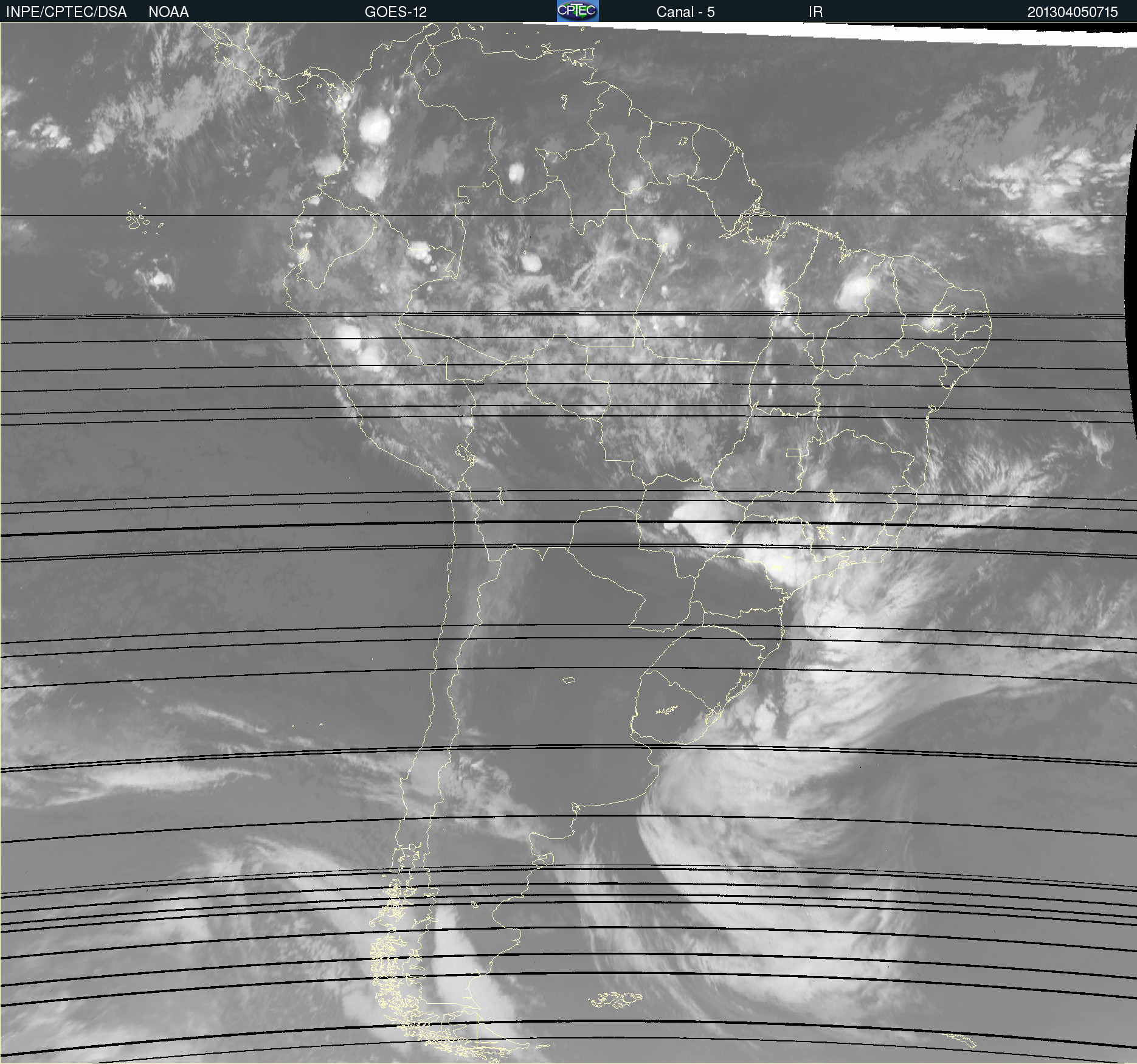
Task: Click the NOAA label in the header
Action: [x=168, y=12]
